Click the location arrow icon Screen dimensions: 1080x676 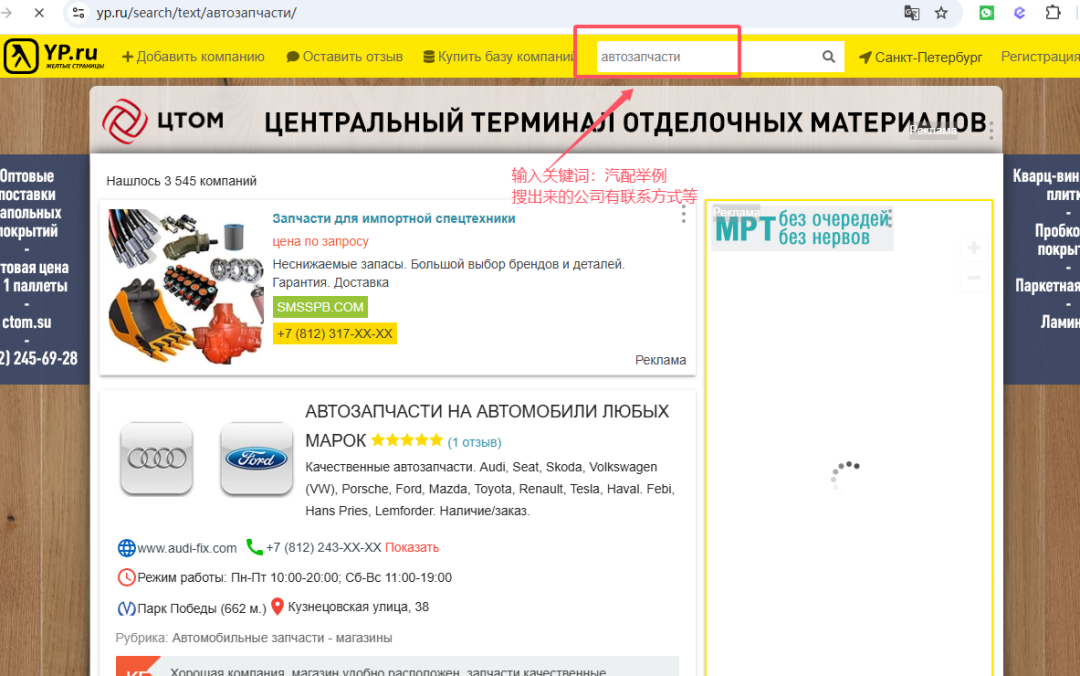pos(865,57)
